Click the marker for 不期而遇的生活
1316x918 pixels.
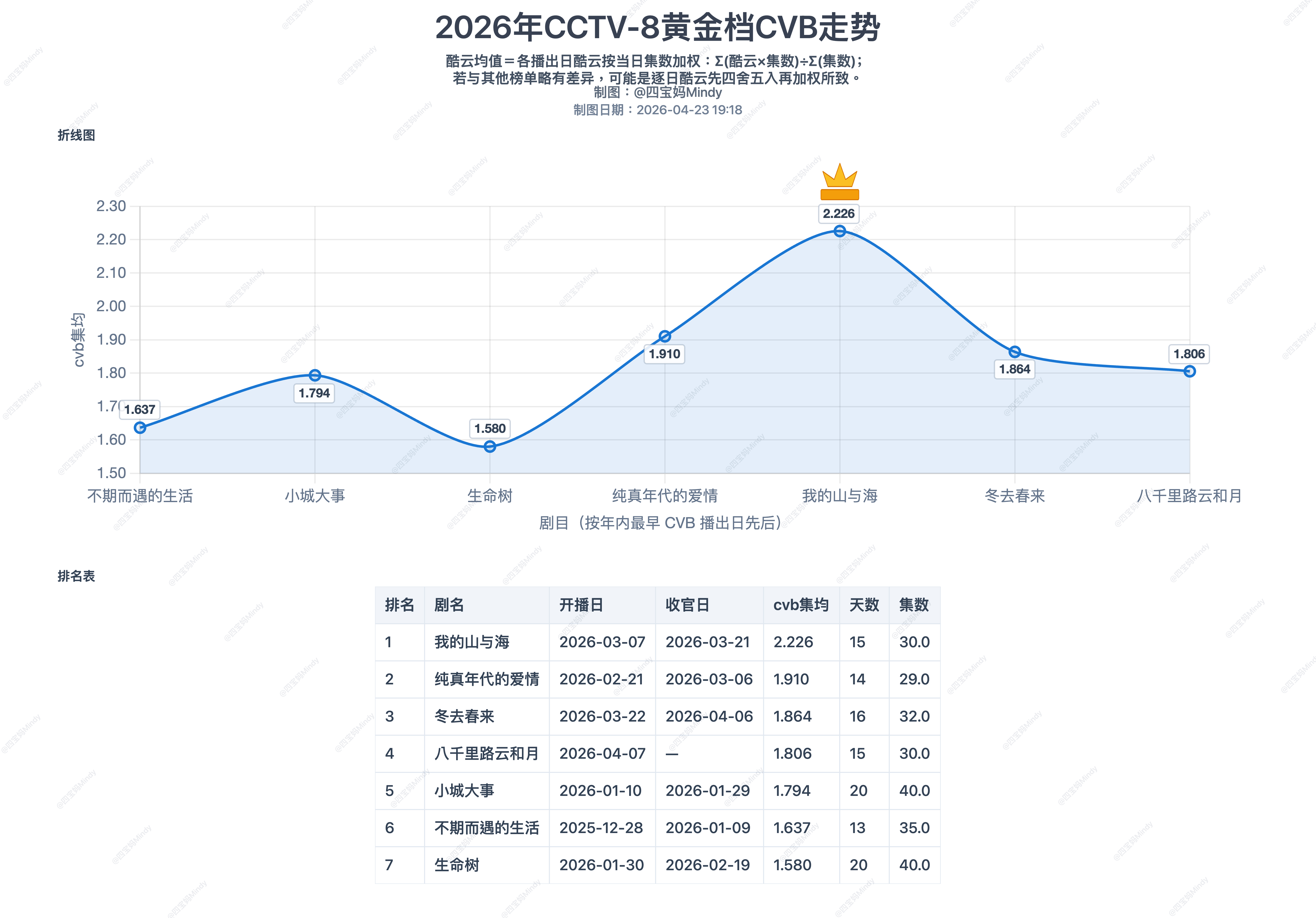click(x=139, y=427)
